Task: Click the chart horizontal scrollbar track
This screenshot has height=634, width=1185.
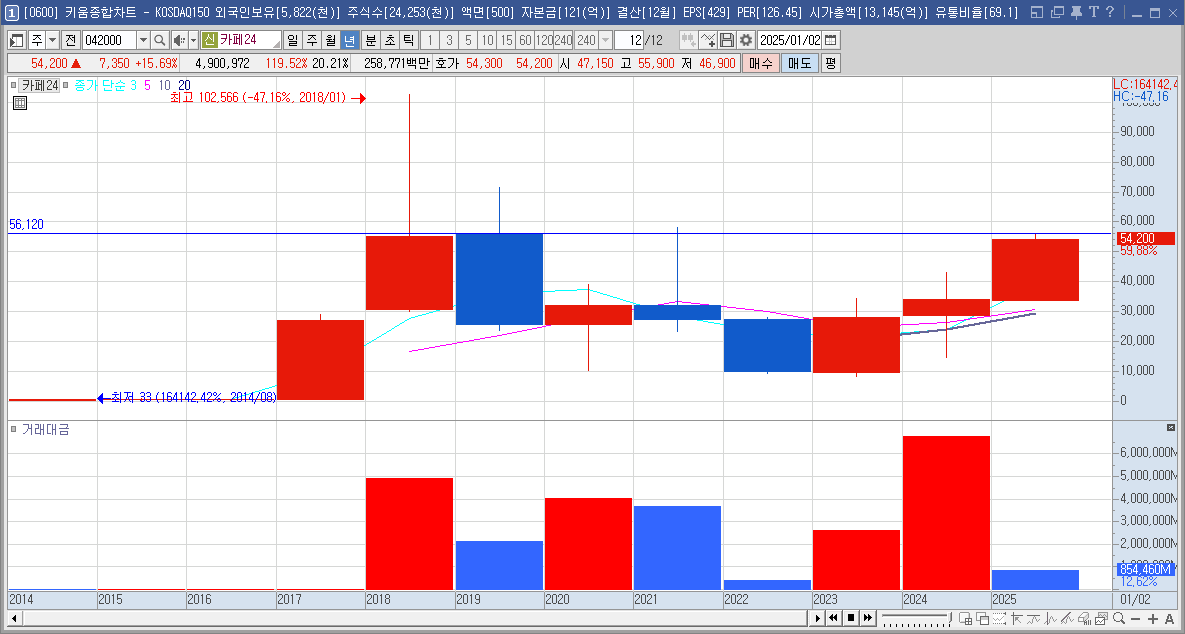Action: (x=414, y=618)
